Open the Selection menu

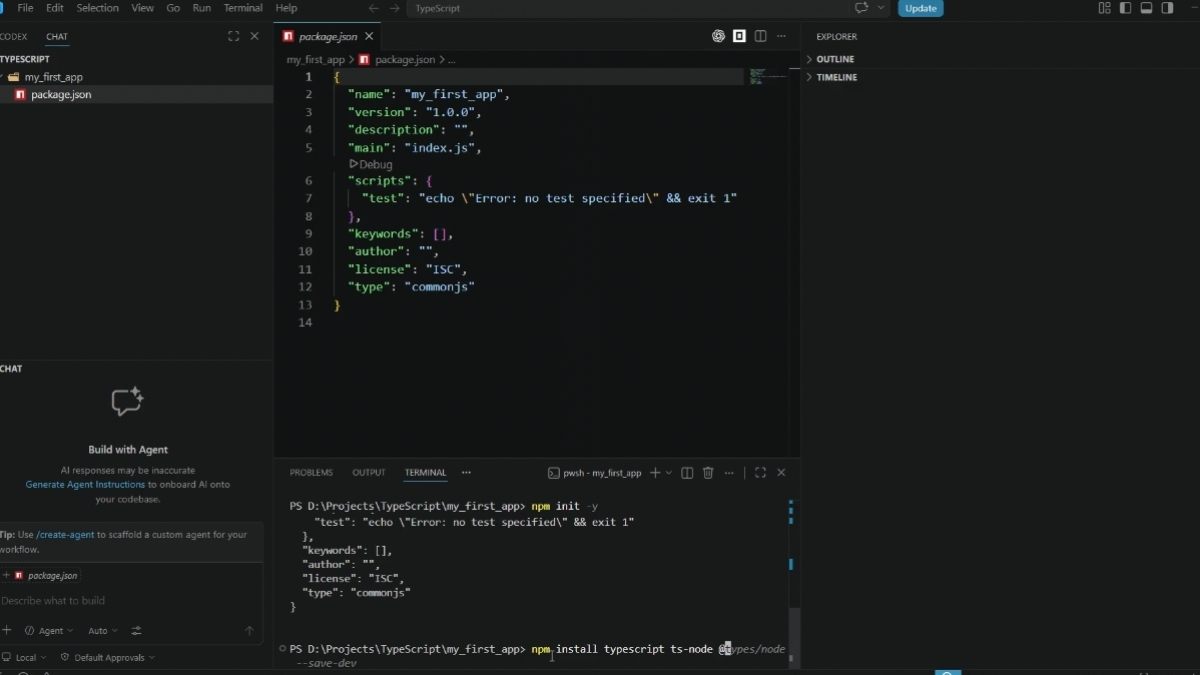(x=98, y=8)
